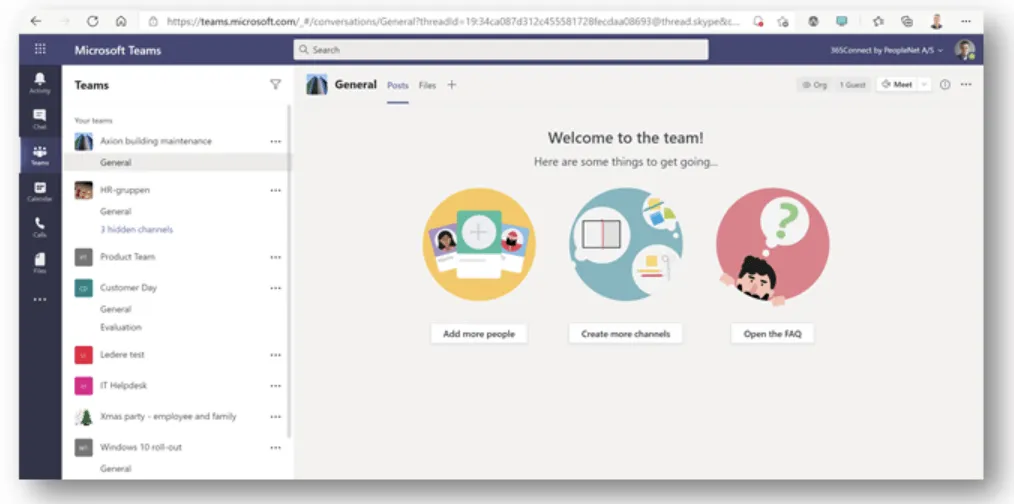Add a new tab with plus icon

click(x=451, y=85)
